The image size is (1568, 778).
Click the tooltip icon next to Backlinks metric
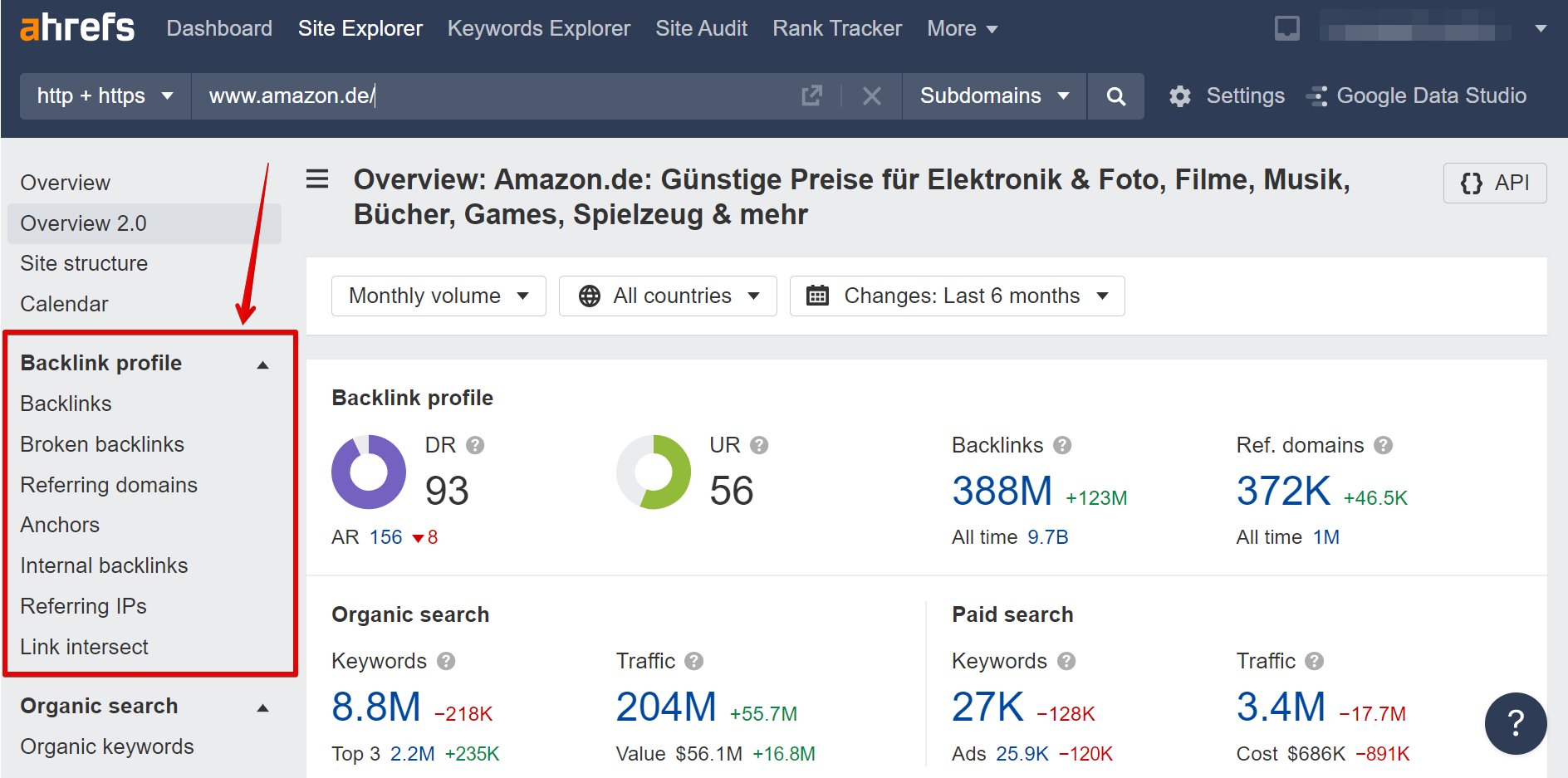point(1062,445)
